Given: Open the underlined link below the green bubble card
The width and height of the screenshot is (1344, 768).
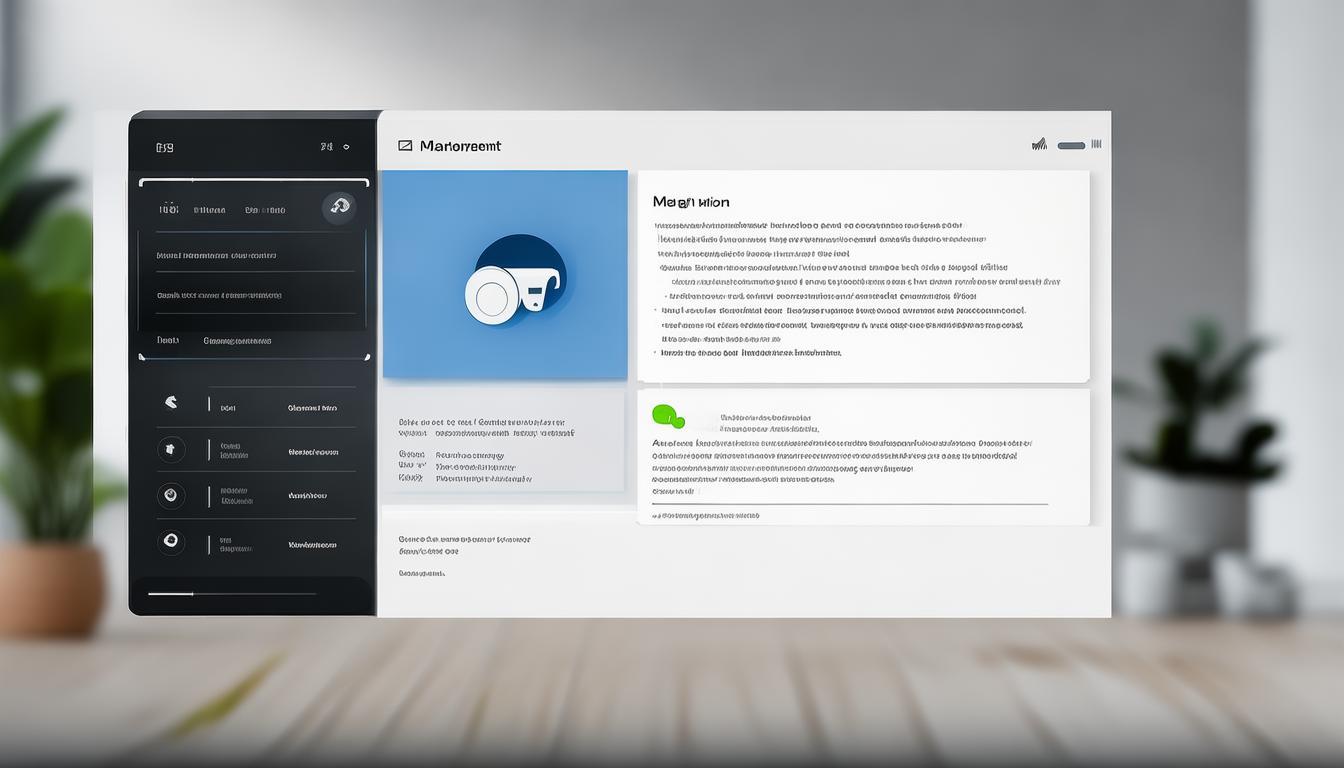Looking at the screenshot, I should tap(706, 516).
